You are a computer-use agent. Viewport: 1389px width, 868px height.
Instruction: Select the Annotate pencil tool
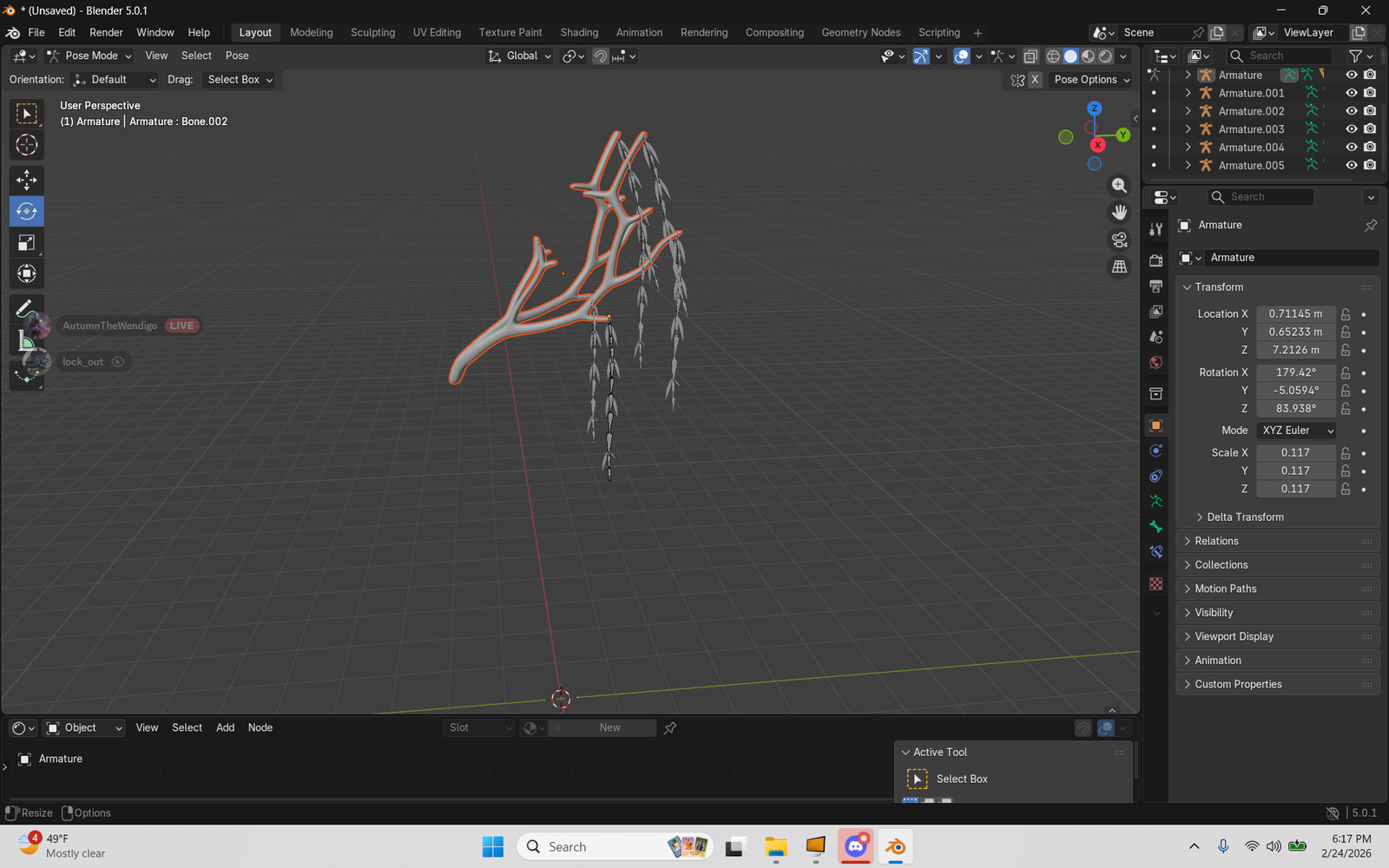click(x=26, y=308)
